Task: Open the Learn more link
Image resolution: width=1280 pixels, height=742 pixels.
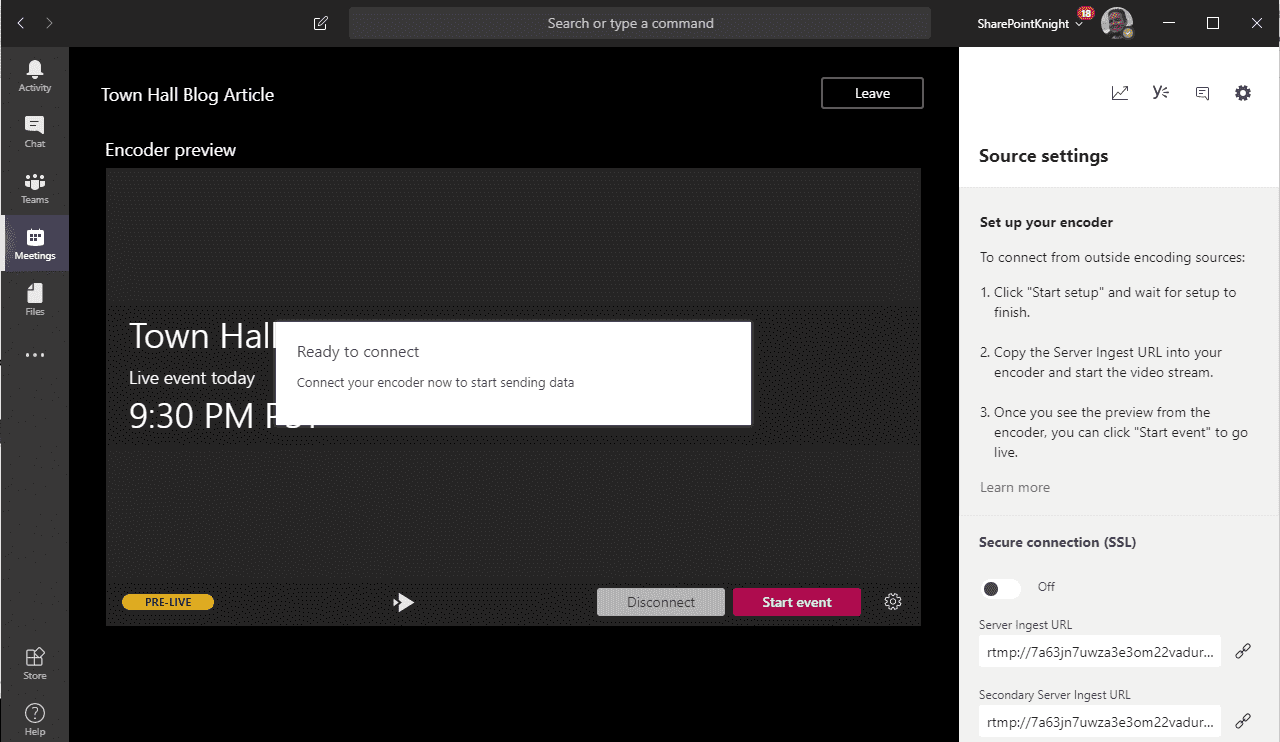Action: 1015,488
